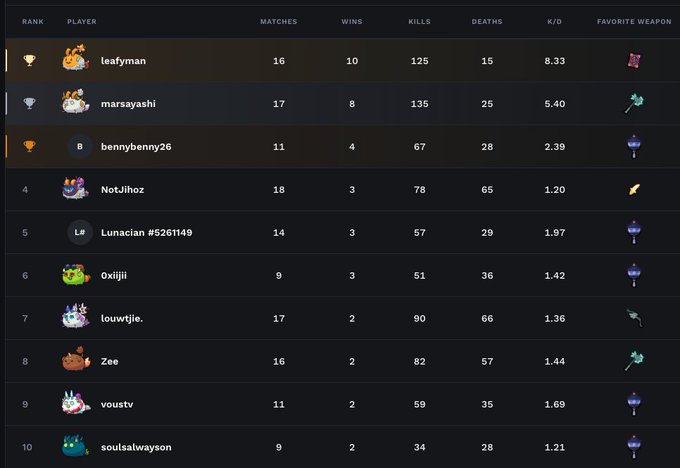
Task: Click soulsalwayson's favorite weapon lantern icon
Action: (634, 447)
